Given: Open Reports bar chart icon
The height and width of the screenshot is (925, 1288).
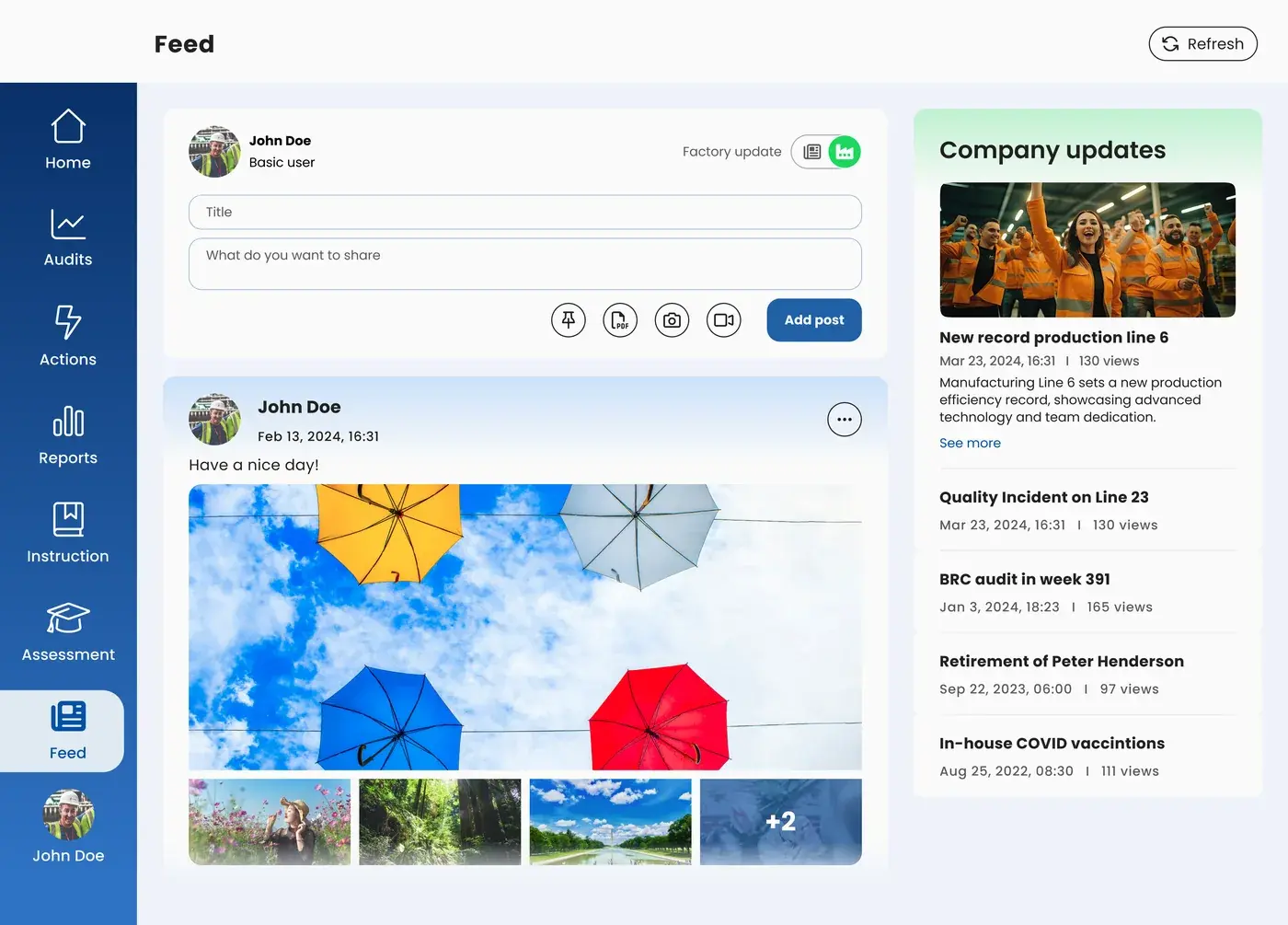Looking at the screenshot, I should pyautogui.click(x=68, y=422).
